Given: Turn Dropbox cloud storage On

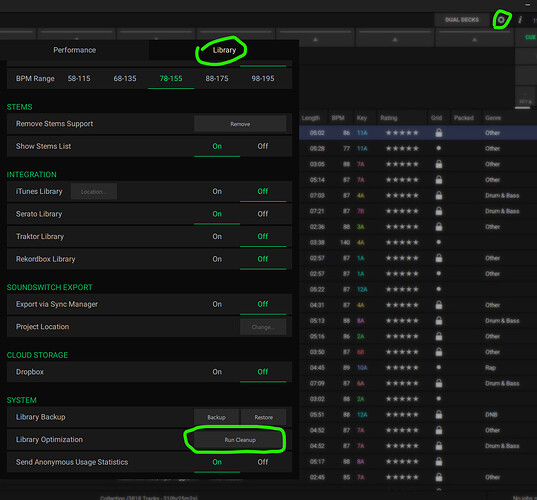Looking at the screenshot, I should pyautogui.click(x=217, y=372).
